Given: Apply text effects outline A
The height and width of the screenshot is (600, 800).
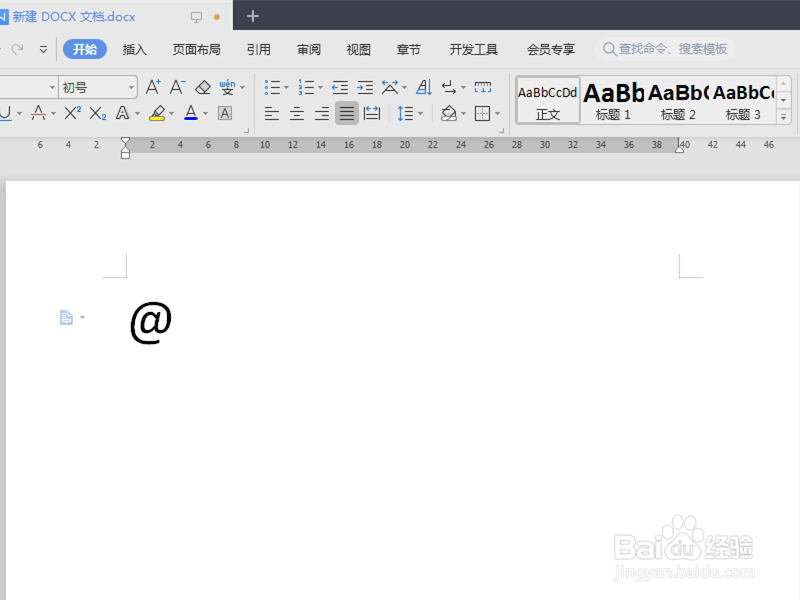Looking at the screenshot, I should (x=122, y=113).
